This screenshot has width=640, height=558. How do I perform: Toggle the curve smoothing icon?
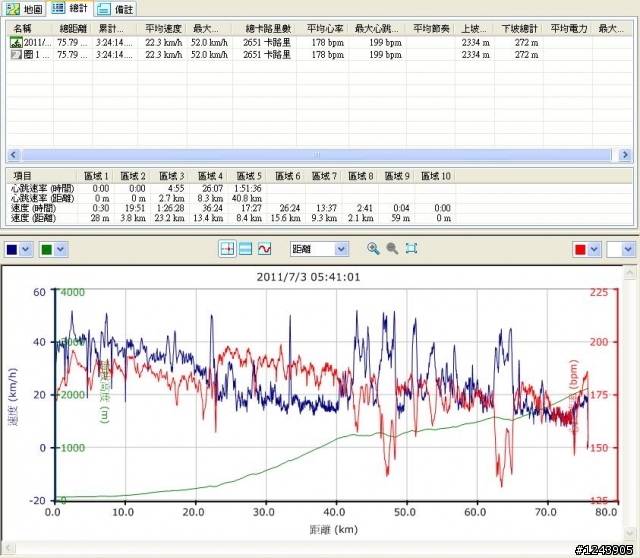pos(264,249)
